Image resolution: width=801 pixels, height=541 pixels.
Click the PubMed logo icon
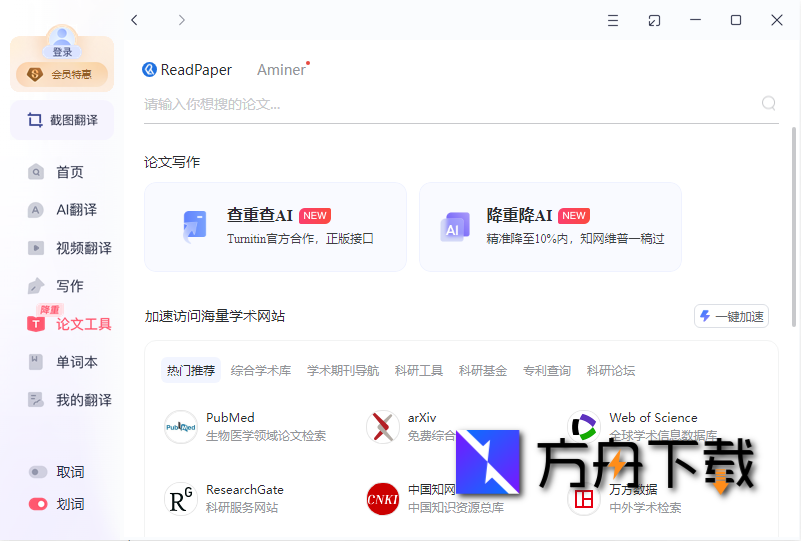click(x=181, y=427)
